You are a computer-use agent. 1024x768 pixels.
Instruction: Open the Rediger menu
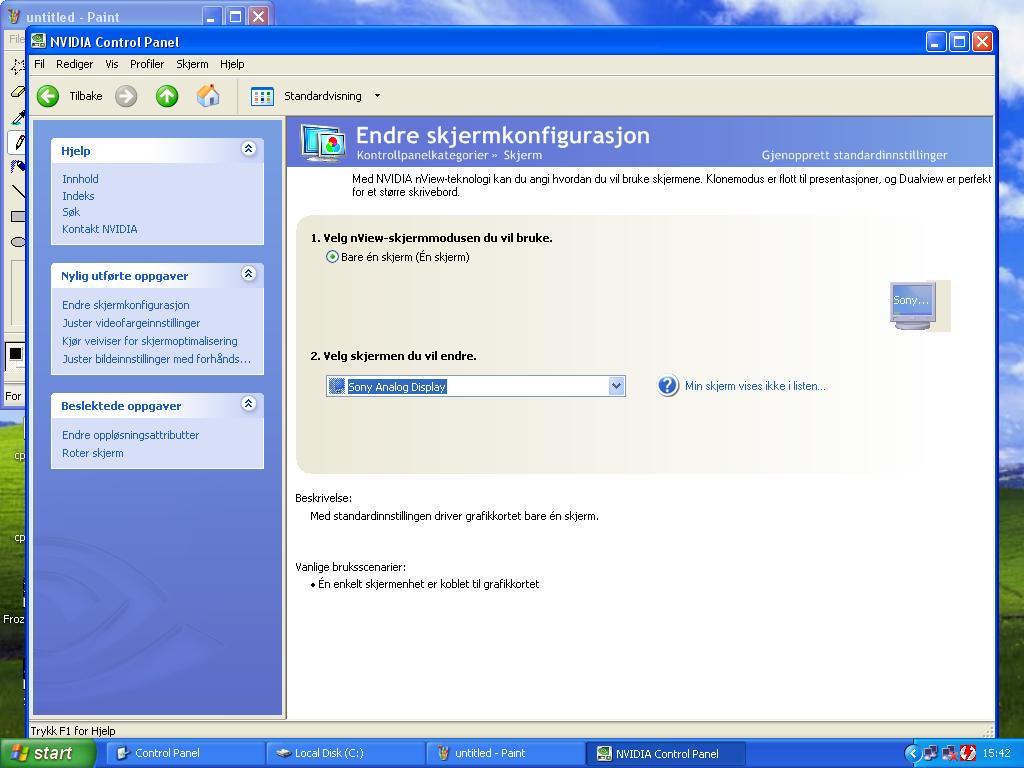click(x=74, y=64)
